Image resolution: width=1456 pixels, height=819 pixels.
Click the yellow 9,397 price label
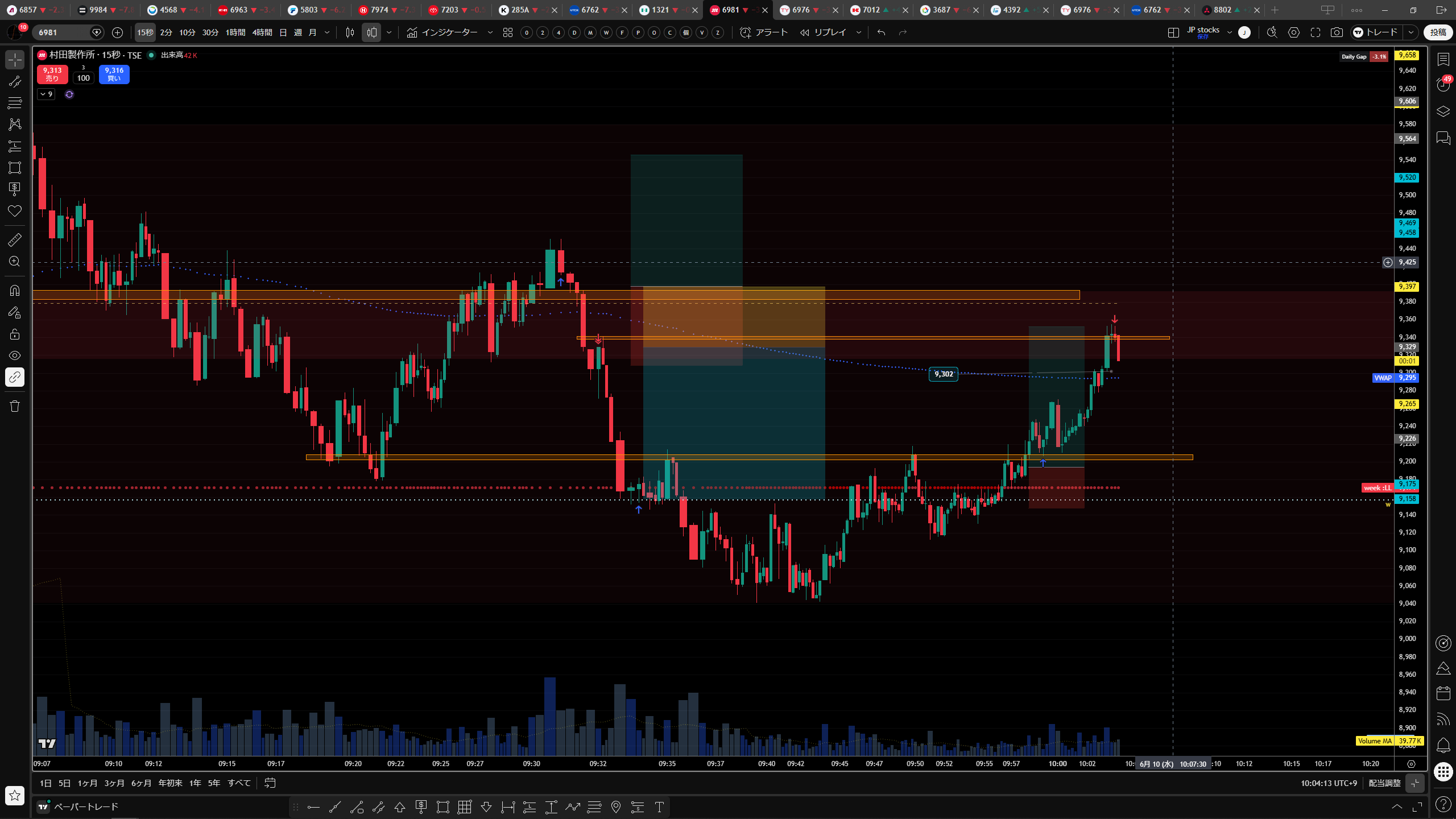1407,286
